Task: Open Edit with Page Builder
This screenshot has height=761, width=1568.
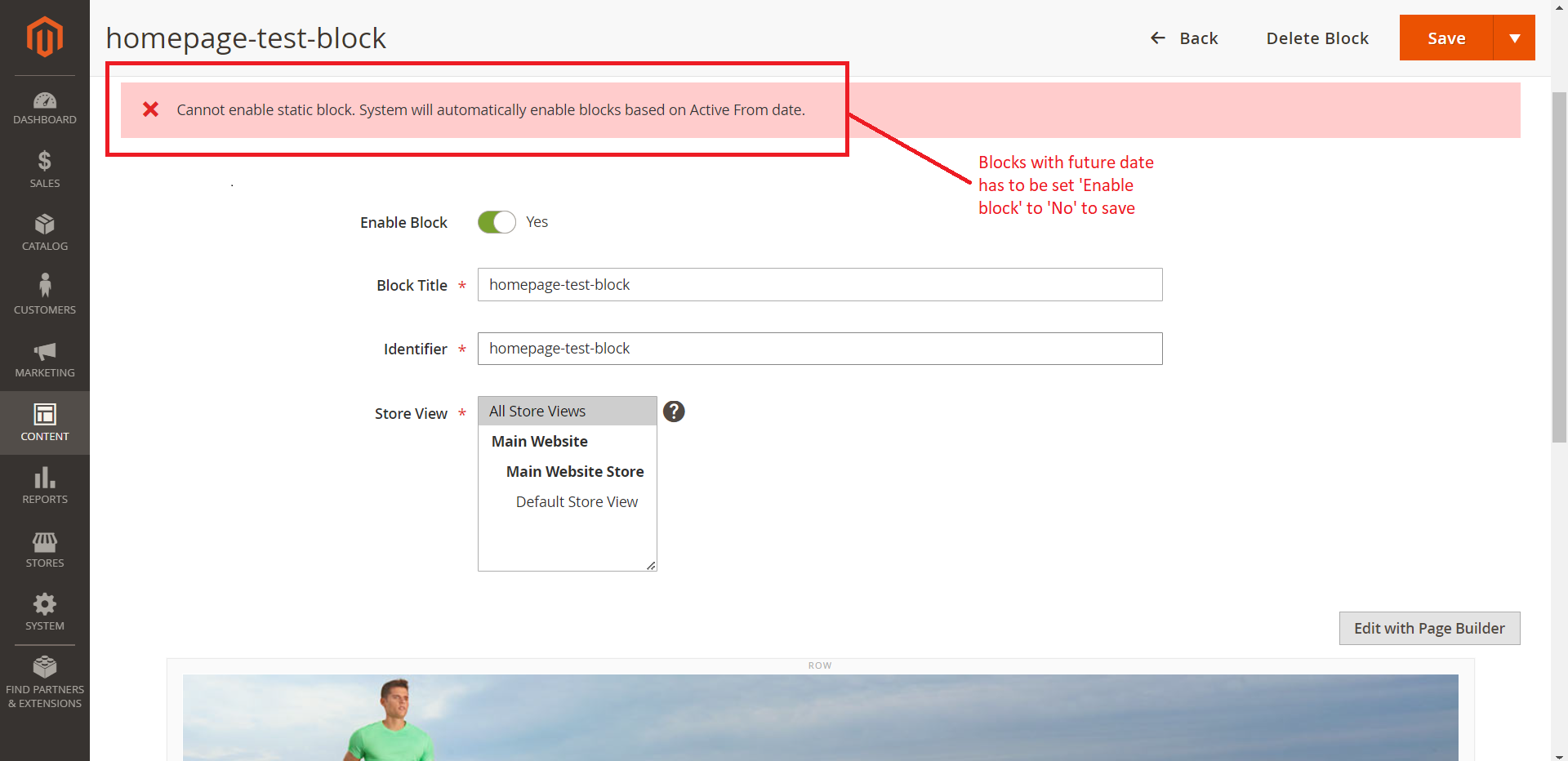Action: coord(1428,628)
